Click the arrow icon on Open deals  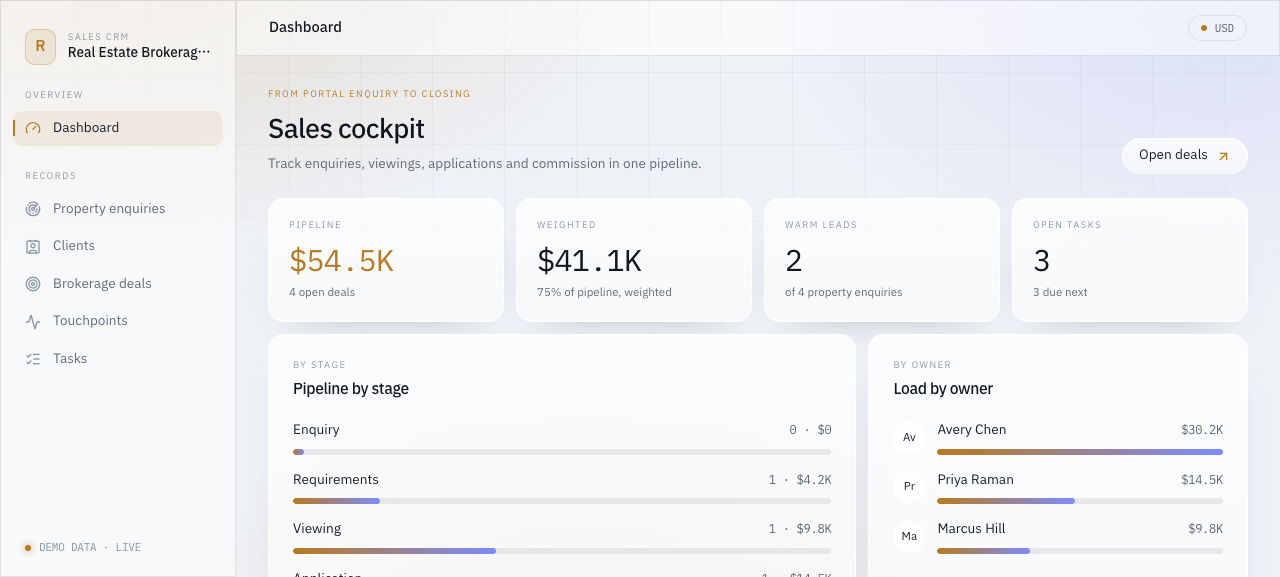click(1223, 156)
